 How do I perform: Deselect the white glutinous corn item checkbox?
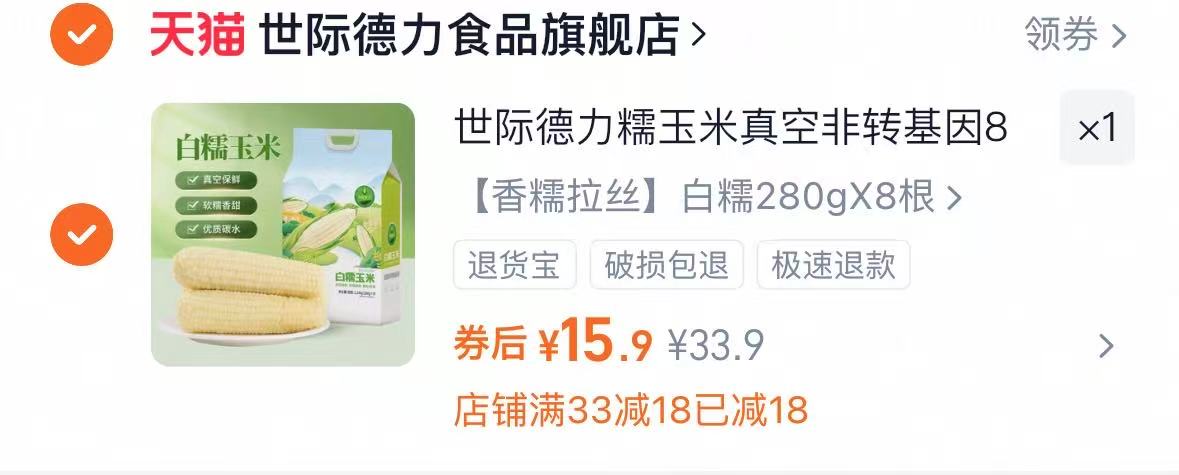click(81, 234)
